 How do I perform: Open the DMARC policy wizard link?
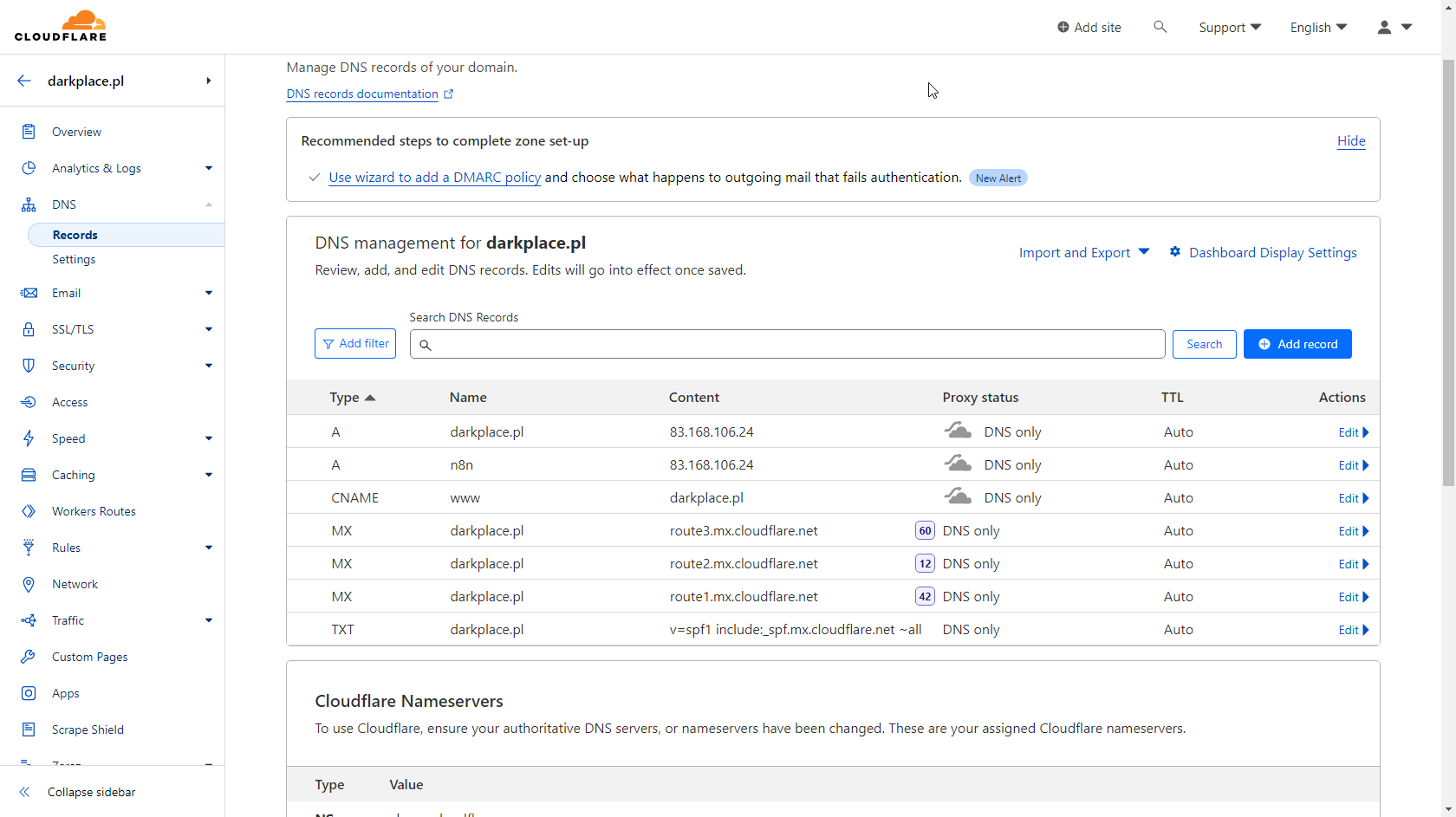click(434, 178)
